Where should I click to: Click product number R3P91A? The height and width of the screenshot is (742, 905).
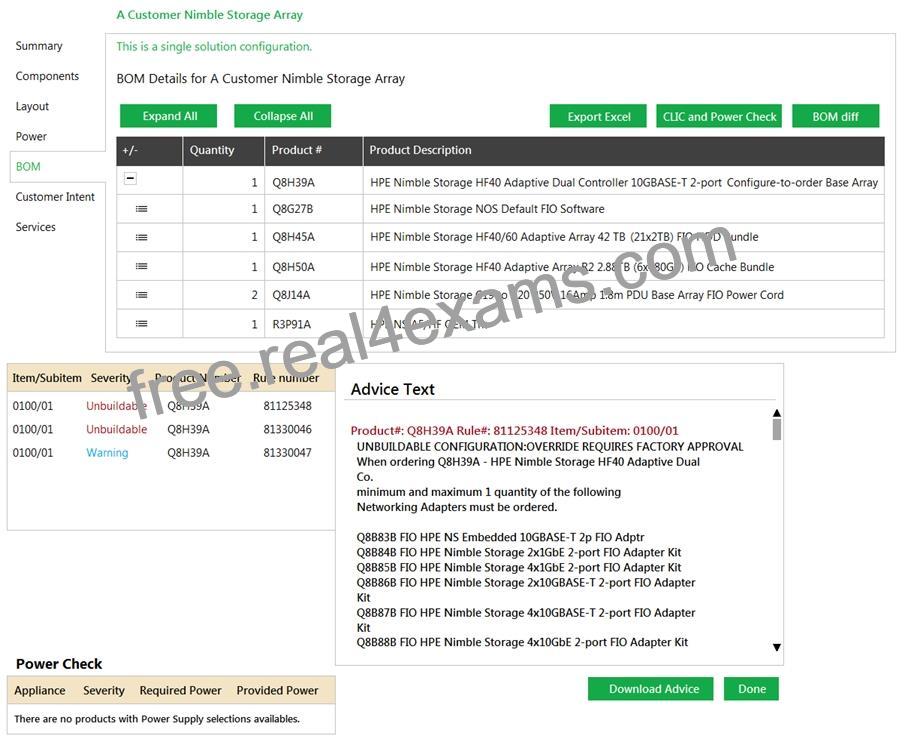(291, 324)
